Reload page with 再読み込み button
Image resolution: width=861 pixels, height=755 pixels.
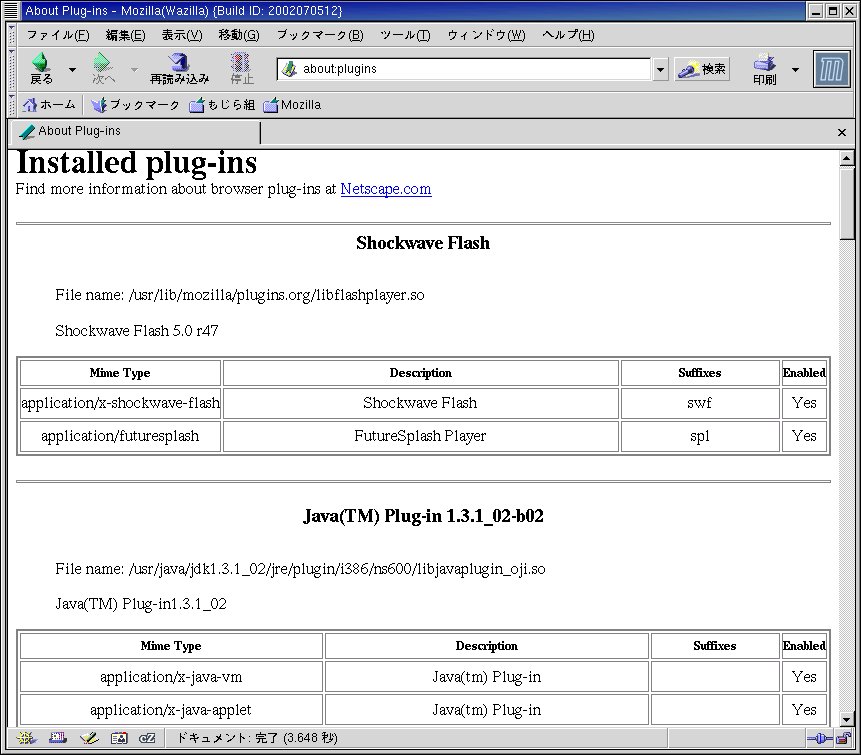pos(180,69)
